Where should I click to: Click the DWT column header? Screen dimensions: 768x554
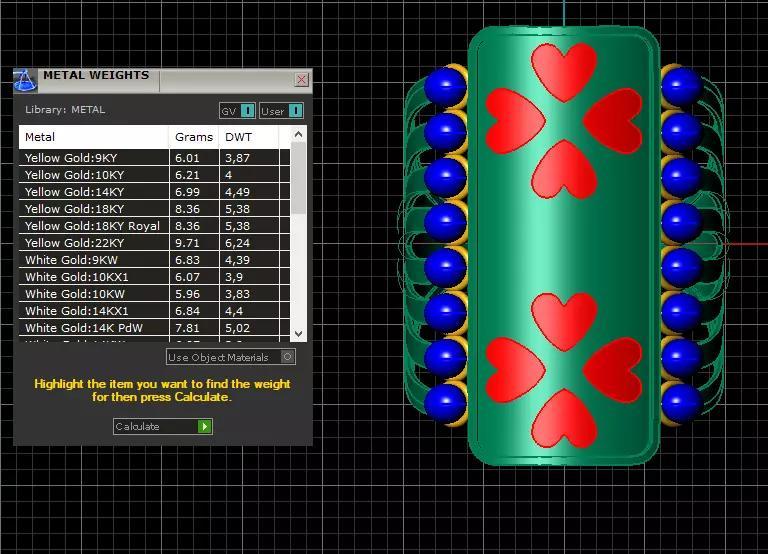(249, 137)
